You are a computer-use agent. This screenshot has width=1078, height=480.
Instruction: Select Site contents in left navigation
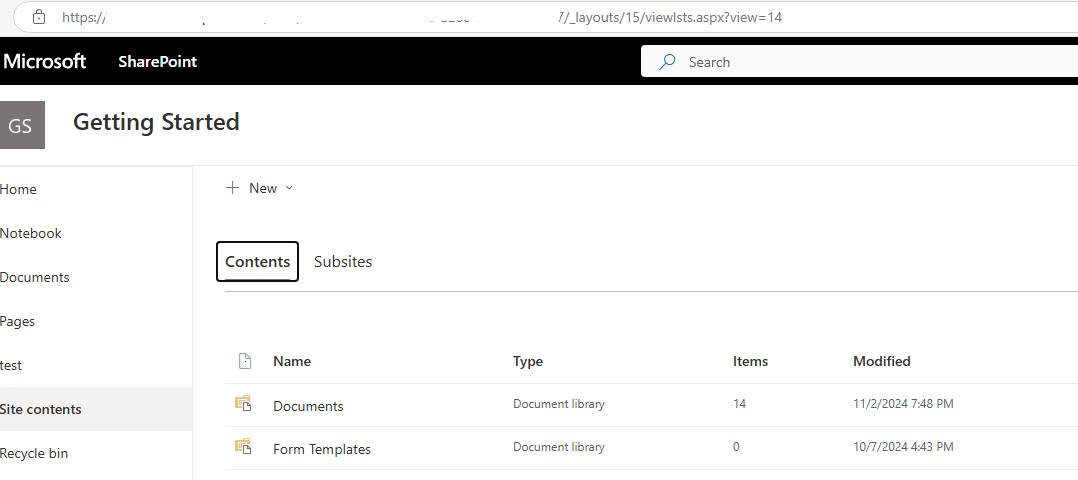click(96, 409)
